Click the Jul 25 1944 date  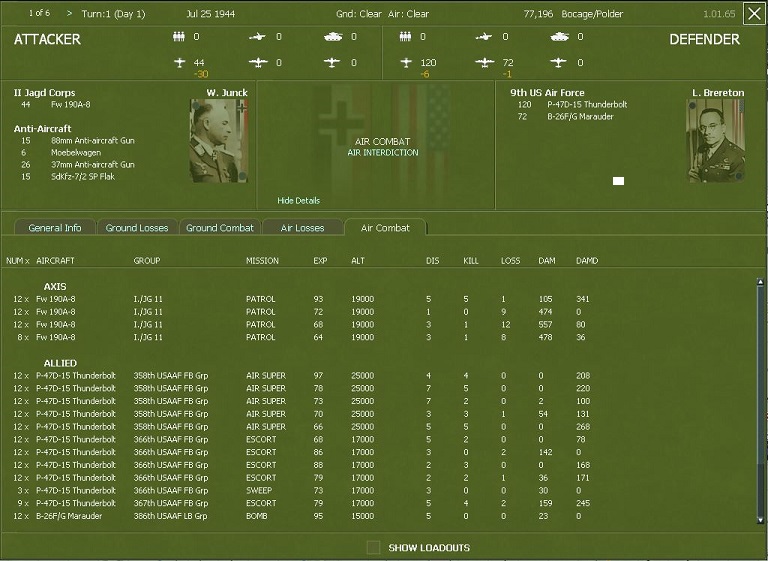click(211, 14)
